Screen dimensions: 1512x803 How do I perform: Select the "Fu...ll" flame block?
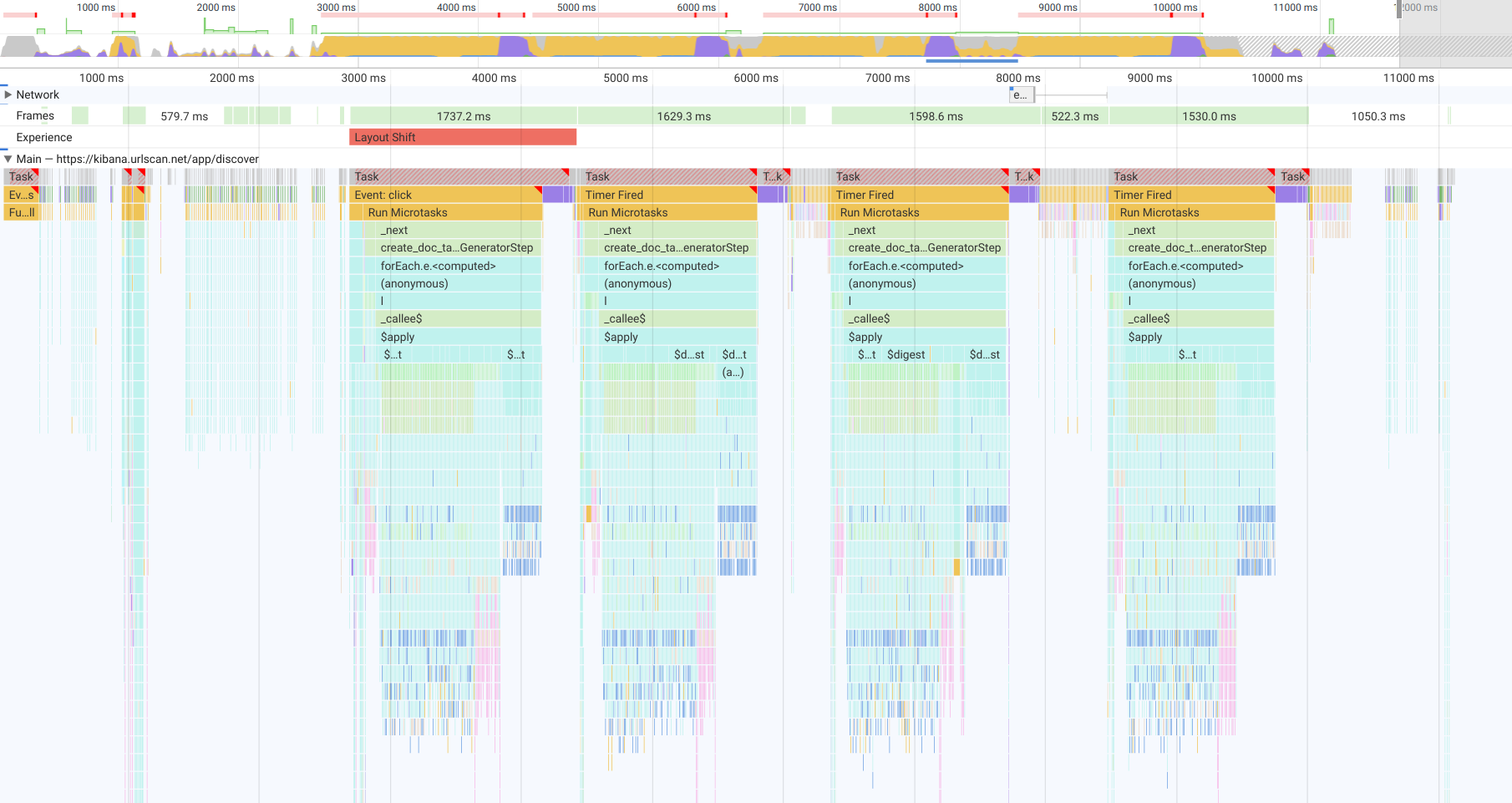coord(22,212)
